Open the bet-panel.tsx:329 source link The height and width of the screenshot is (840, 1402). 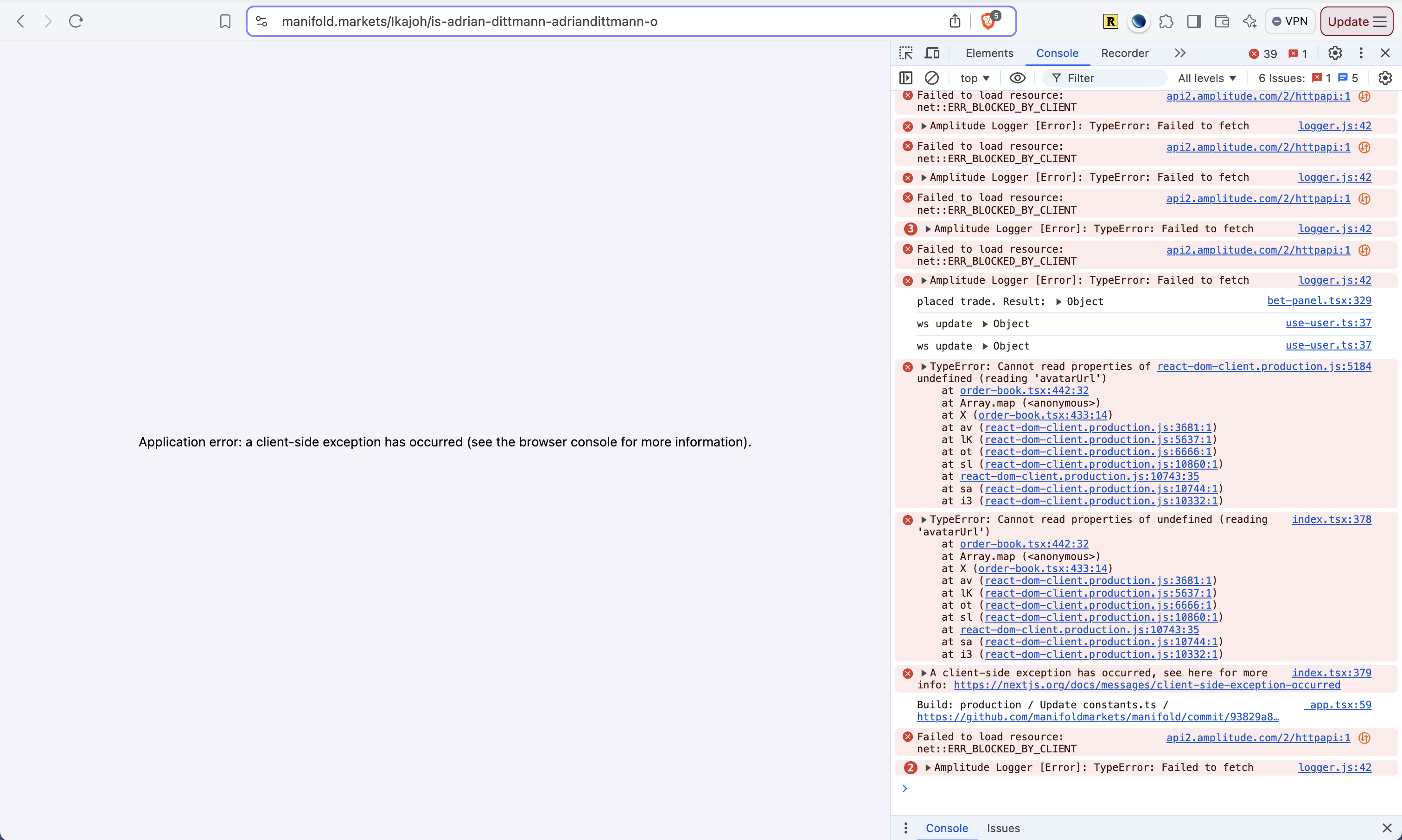[x=1319, y=300]
